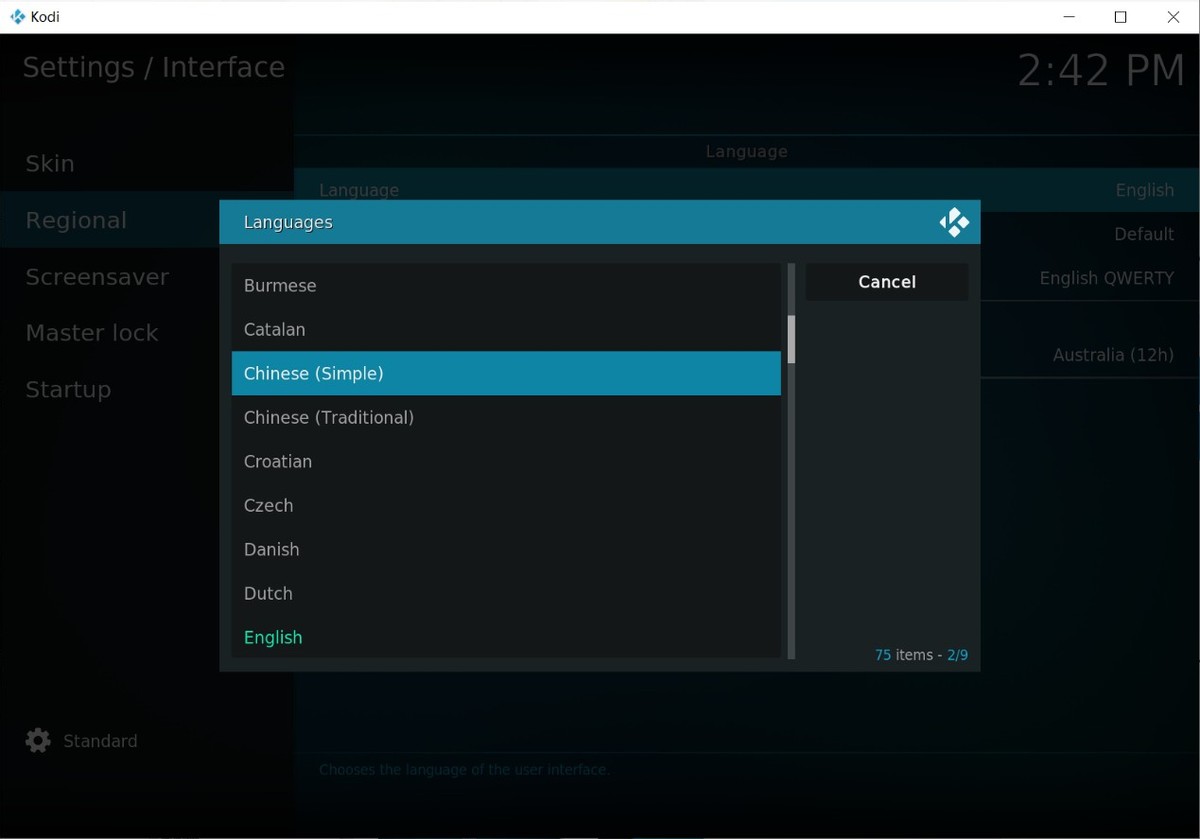The height and width of the screenshot is (839, 1200).
Task: Open the English QWERTY keyboard layout setting
Action: pyautogui.click(x=1107, y=278)
